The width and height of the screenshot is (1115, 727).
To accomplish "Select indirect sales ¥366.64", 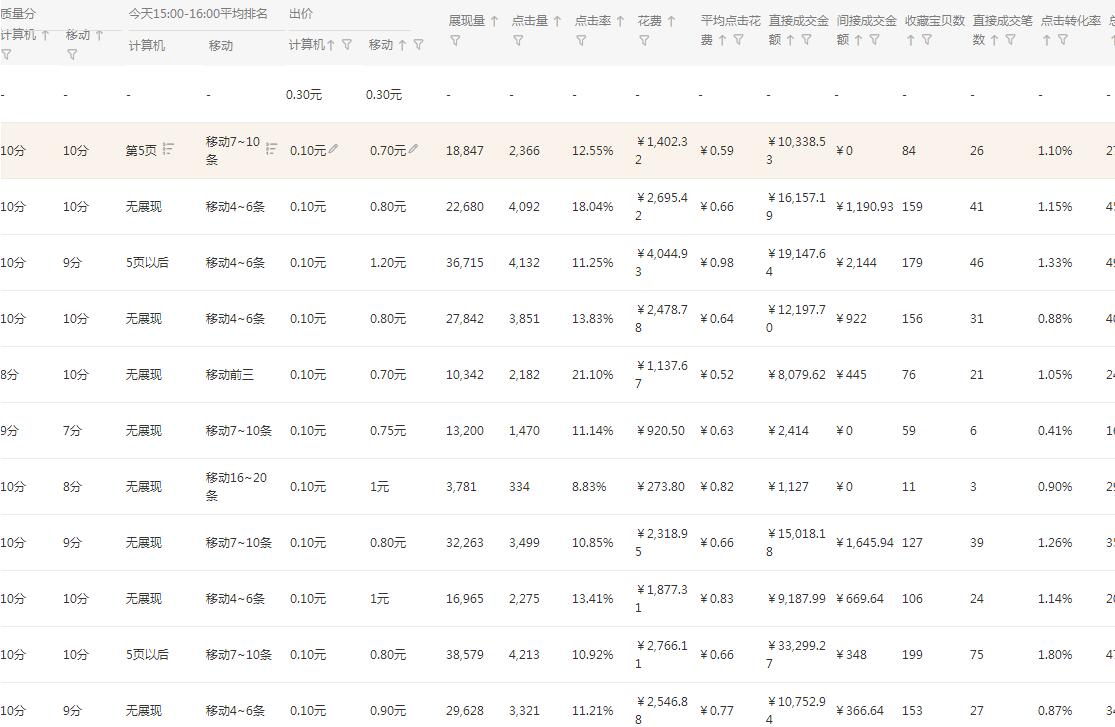I will click(860, 711).
